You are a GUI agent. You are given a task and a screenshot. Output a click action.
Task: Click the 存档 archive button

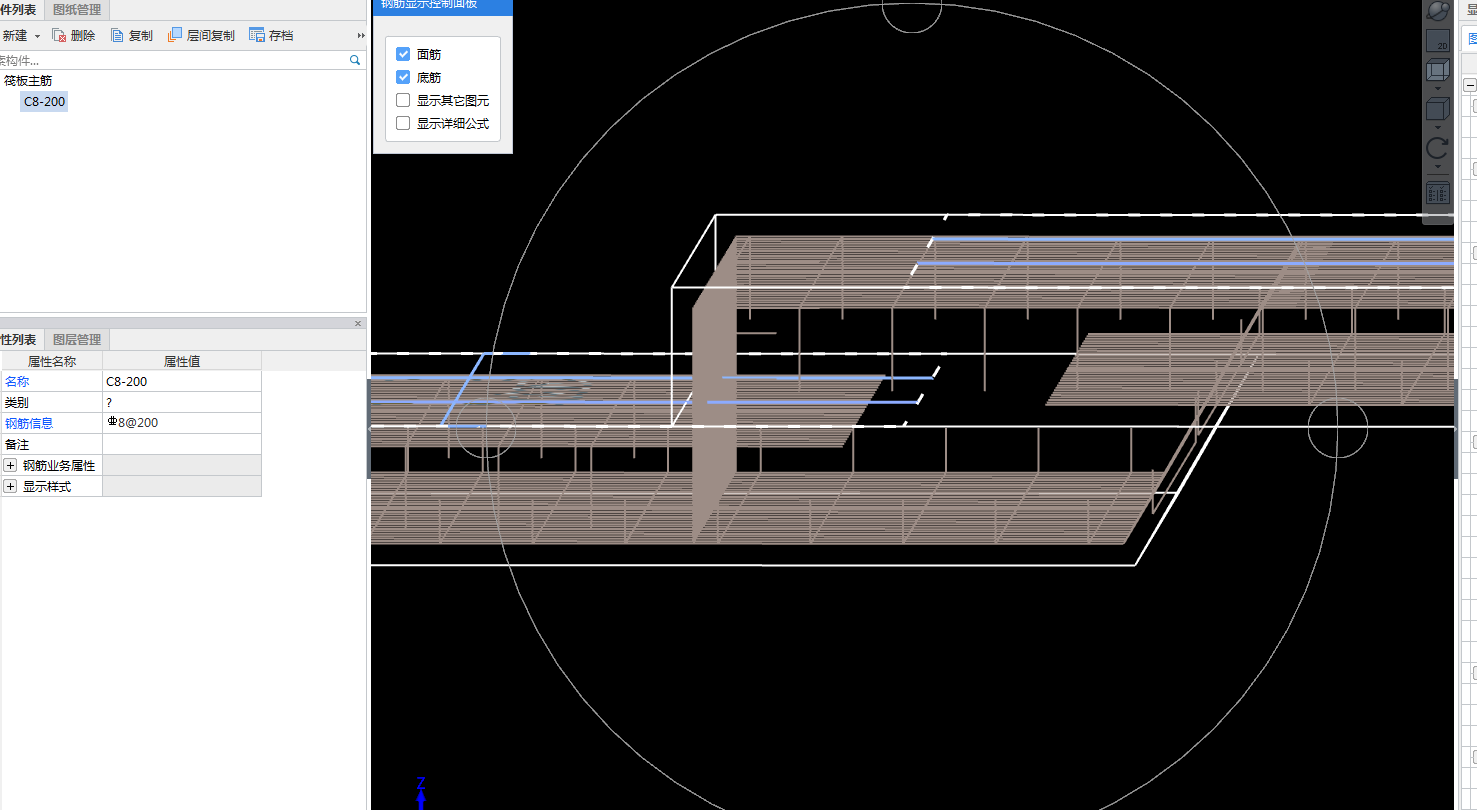(x=271, y=35)
